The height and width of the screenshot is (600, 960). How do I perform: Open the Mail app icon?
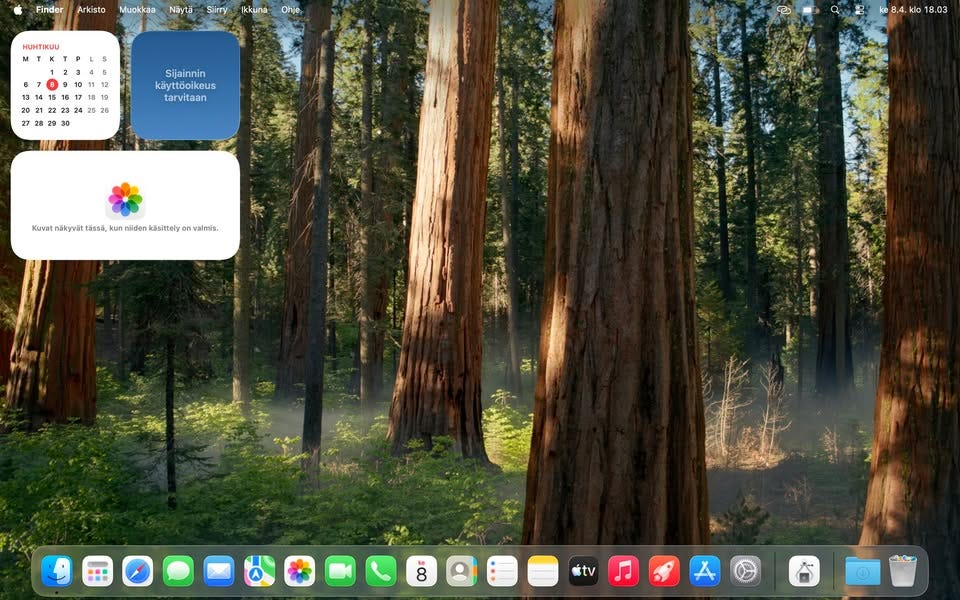coord(219,571)
